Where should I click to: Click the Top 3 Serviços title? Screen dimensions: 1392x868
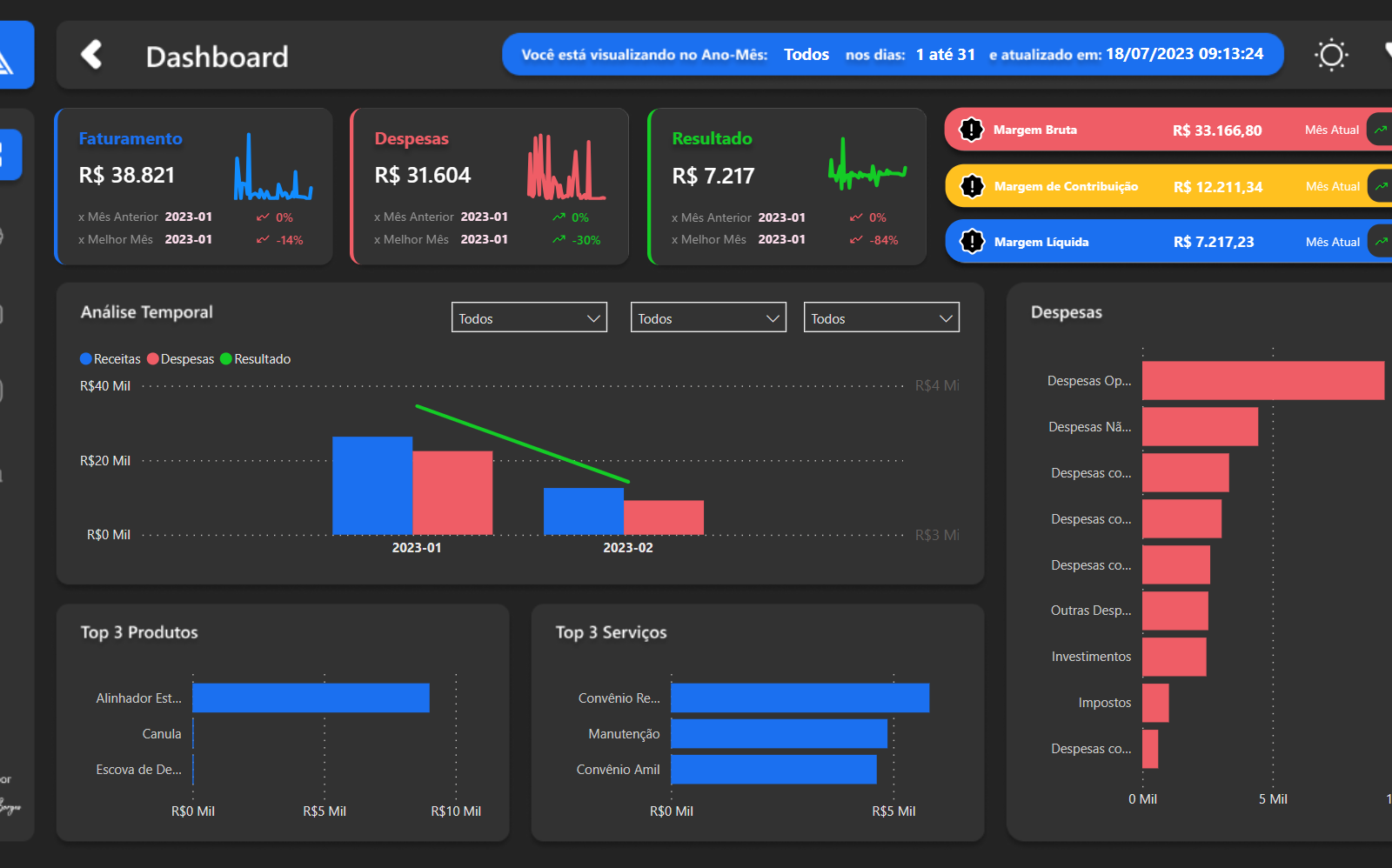pos(612,632)
